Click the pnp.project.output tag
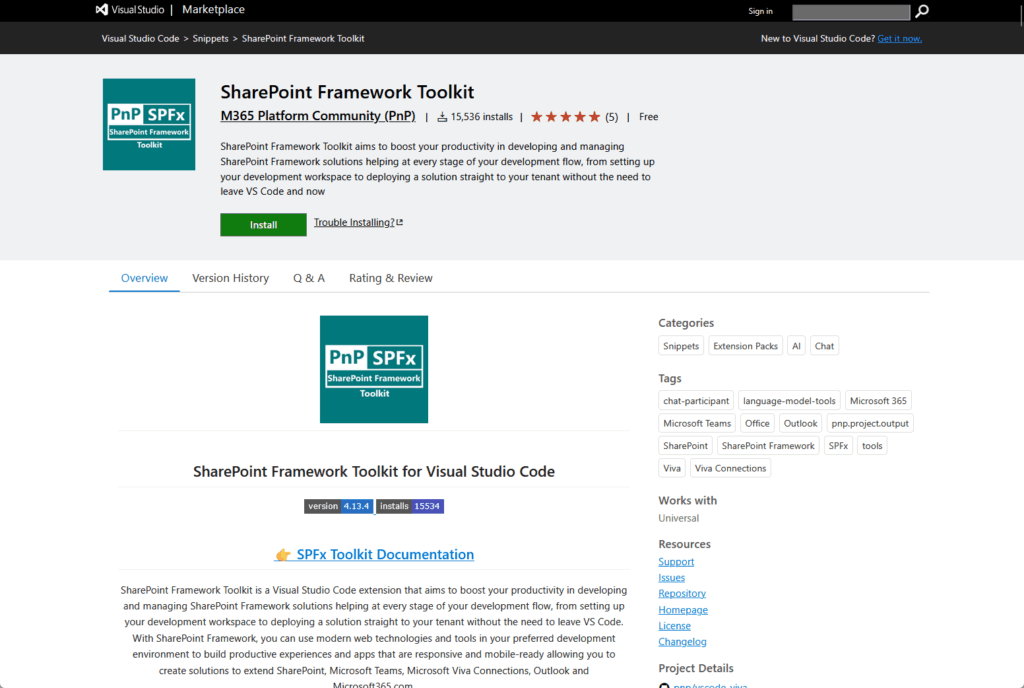The height and width of the screenshot is (688, 1024). point(870,424)
